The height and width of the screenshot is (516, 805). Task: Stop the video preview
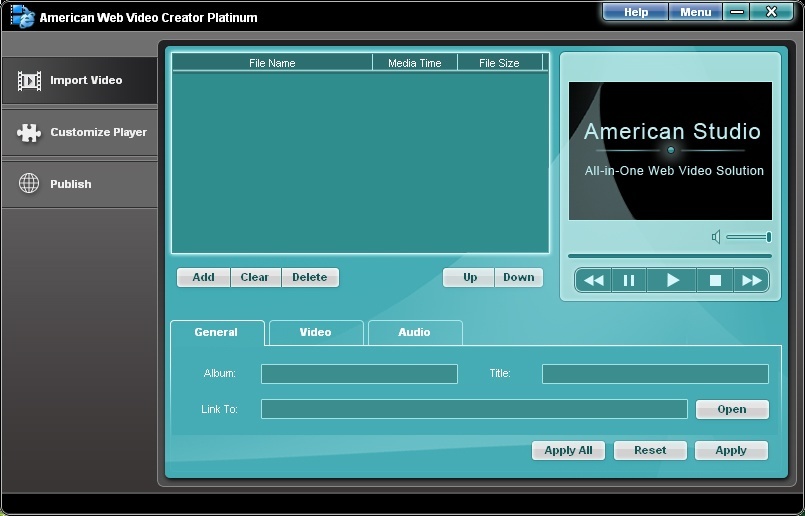715,280
